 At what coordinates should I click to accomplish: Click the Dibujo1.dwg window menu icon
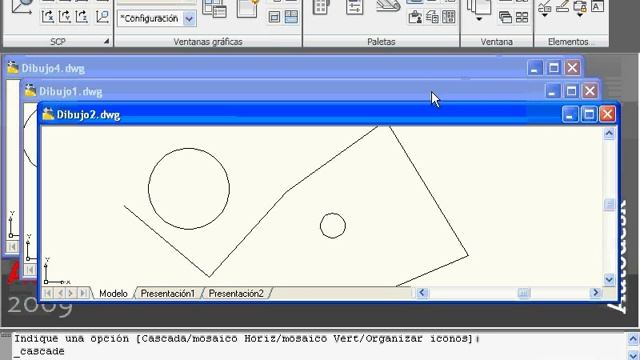(30, 91)
